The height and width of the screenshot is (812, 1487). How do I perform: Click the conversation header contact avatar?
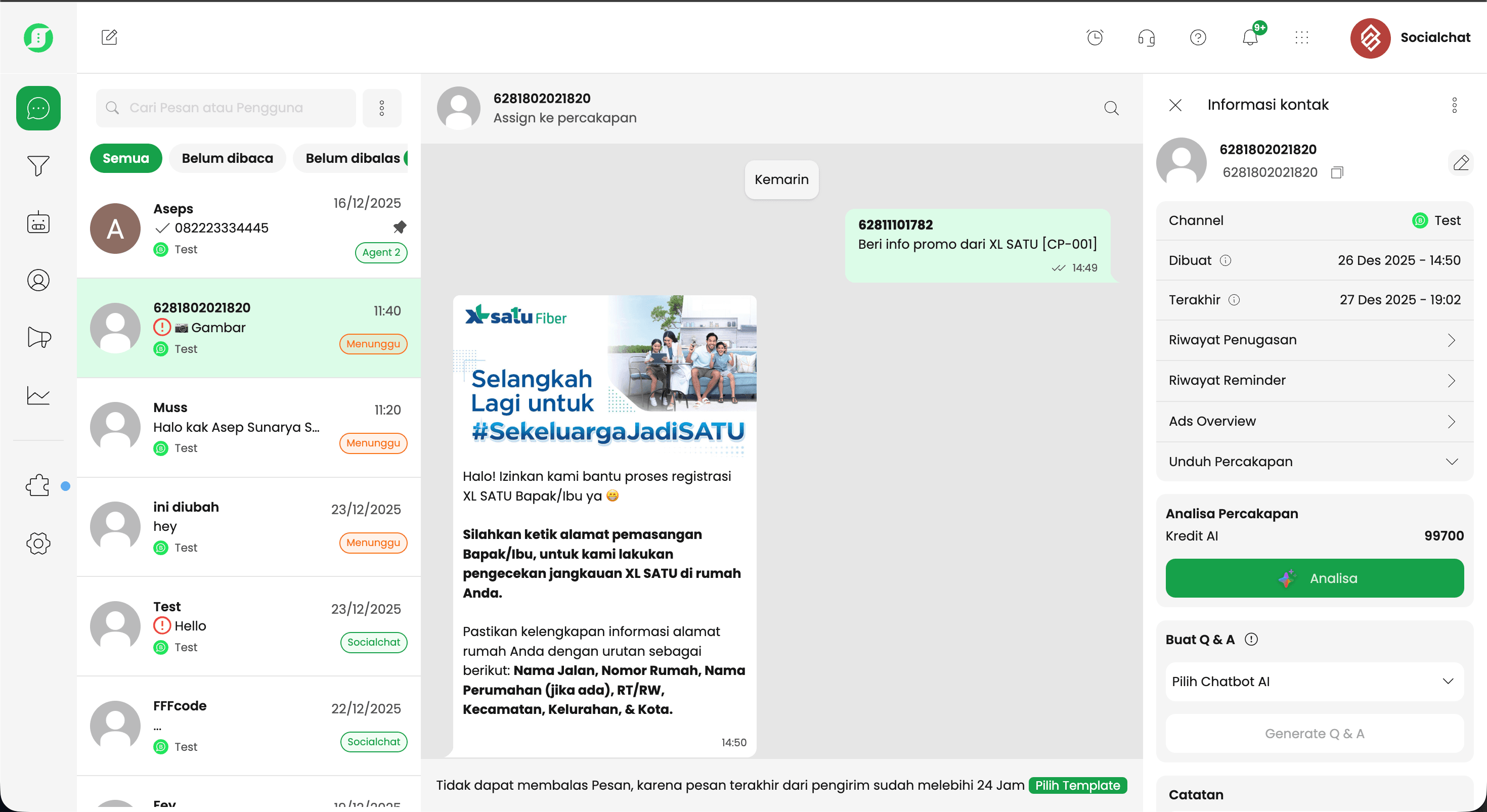click(458, 108)
